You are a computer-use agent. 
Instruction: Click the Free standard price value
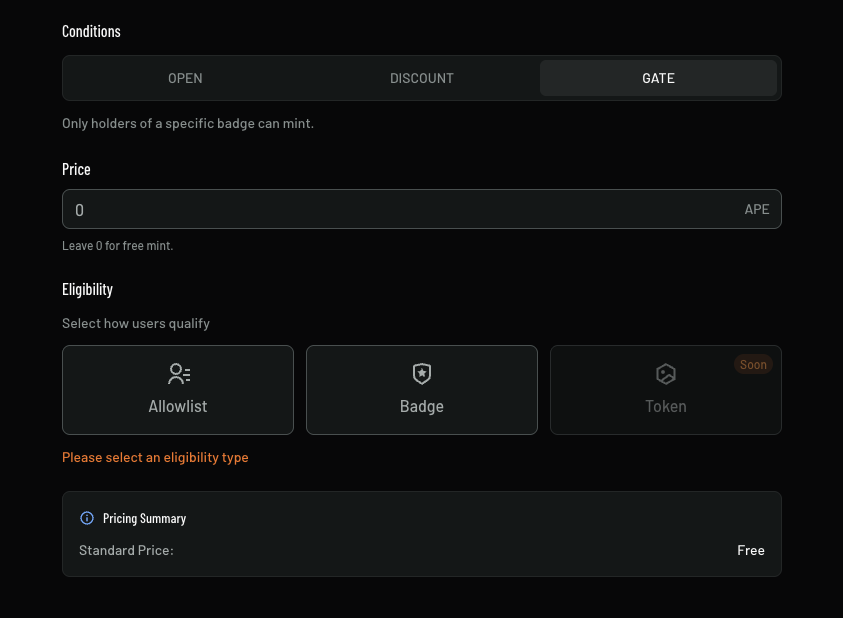pos(751,550)
